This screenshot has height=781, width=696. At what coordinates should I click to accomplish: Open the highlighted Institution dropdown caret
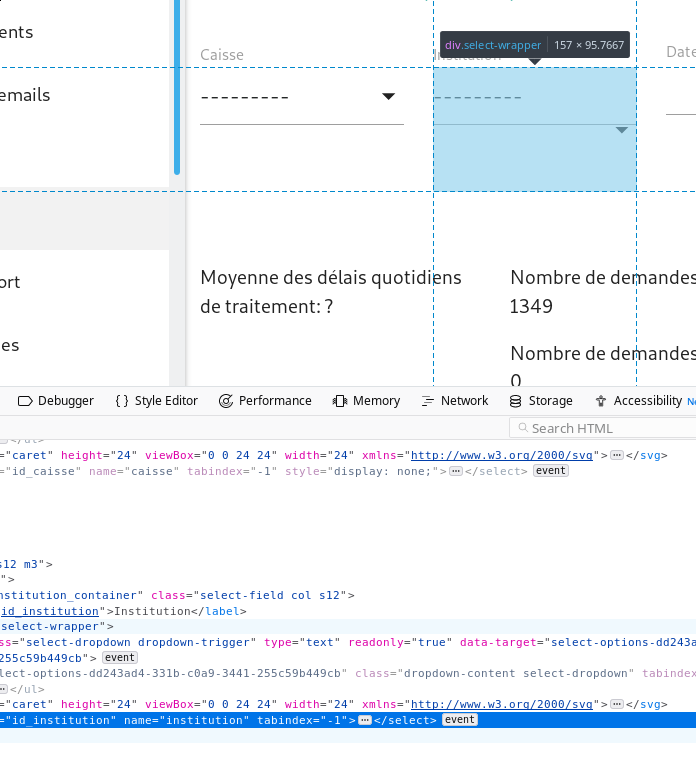pos(621,130)
